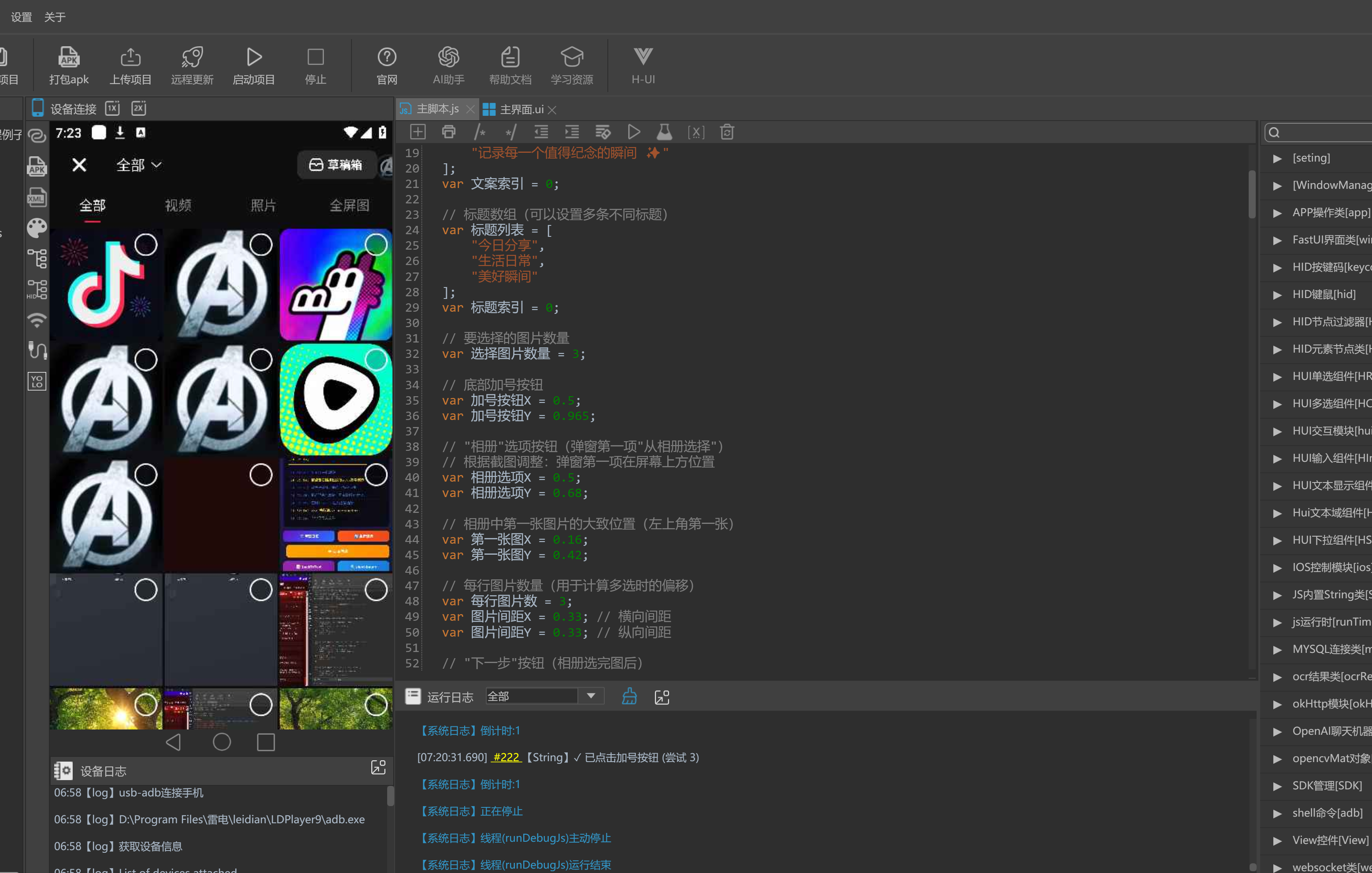
Task: Clear the run log with broom icon
Action: [629, 696]
